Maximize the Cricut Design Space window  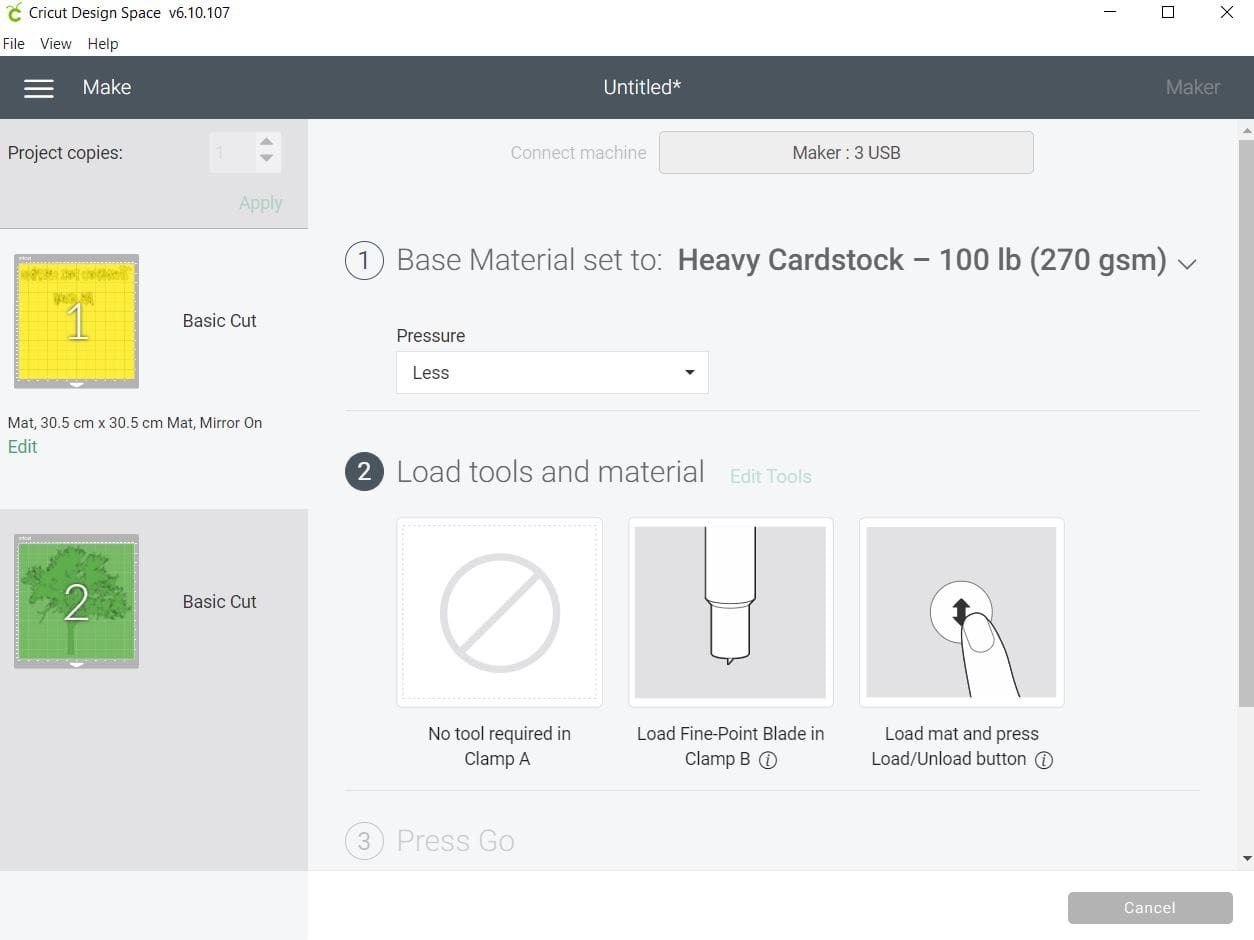coord(1168,13)
